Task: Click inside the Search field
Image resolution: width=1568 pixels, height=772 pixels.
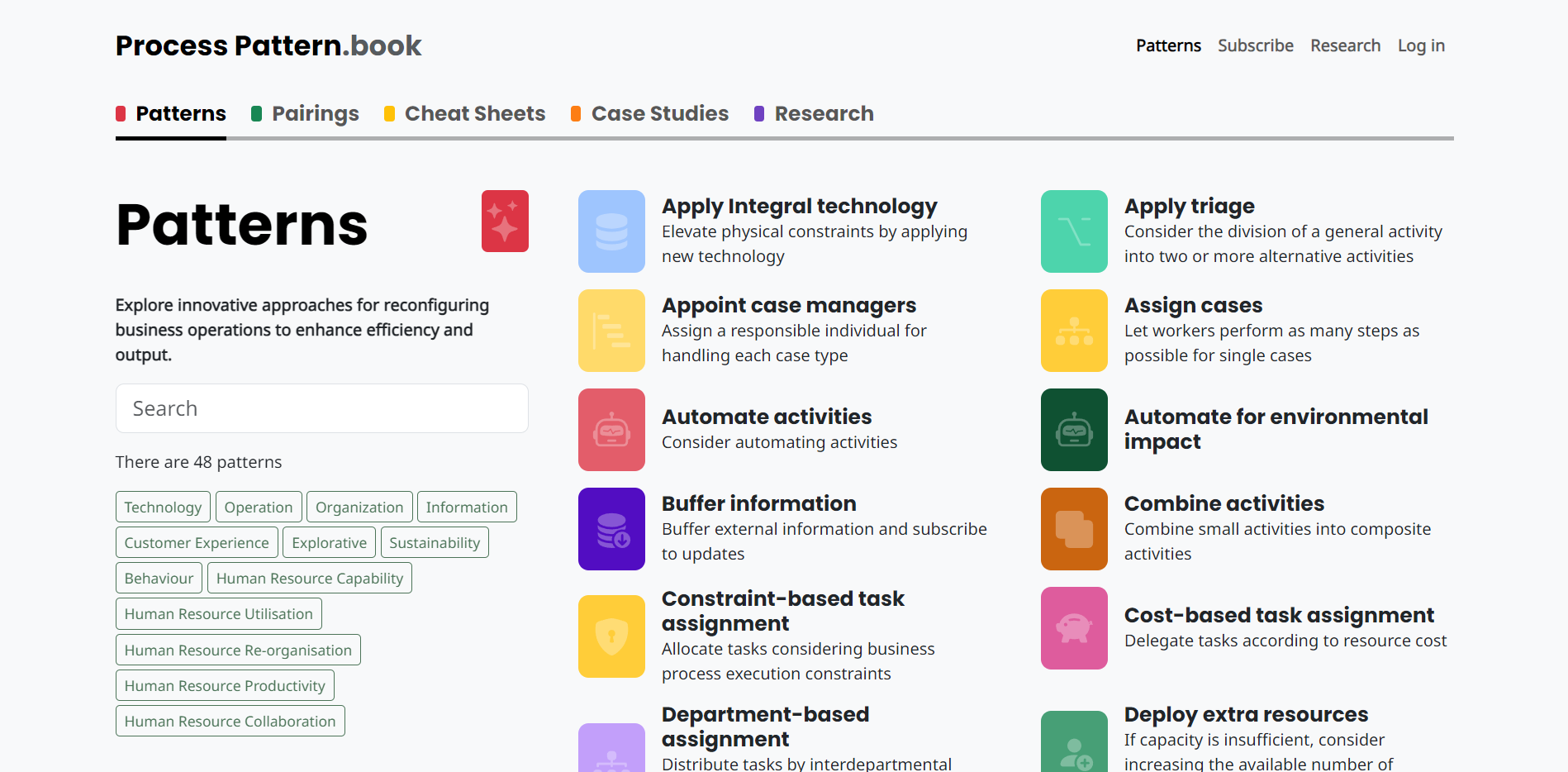Action: point(321,408)
